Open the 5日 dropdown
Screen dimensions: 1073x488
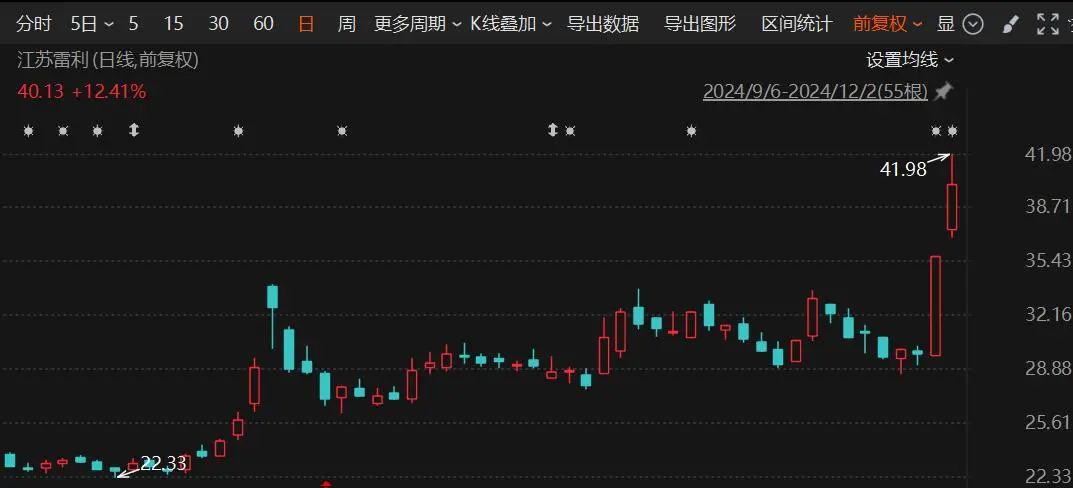click(92, 24)
